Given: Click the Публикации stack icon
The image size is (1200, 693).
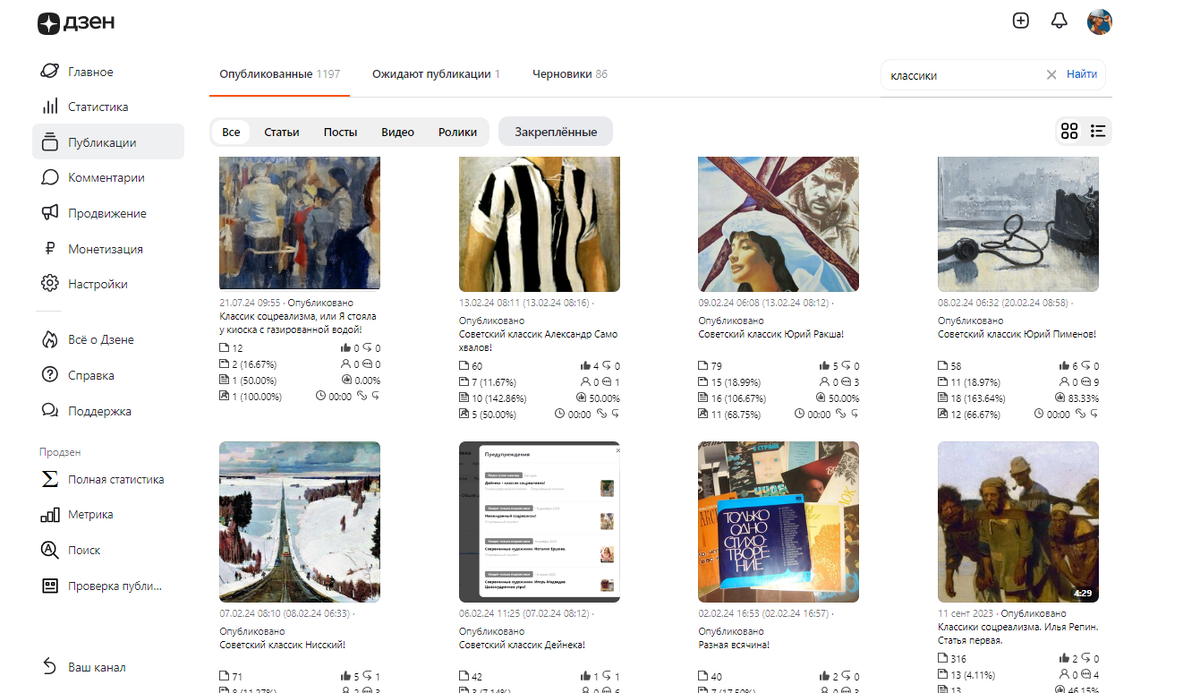Looking at the screenshot, I should (x=49, y=142).
